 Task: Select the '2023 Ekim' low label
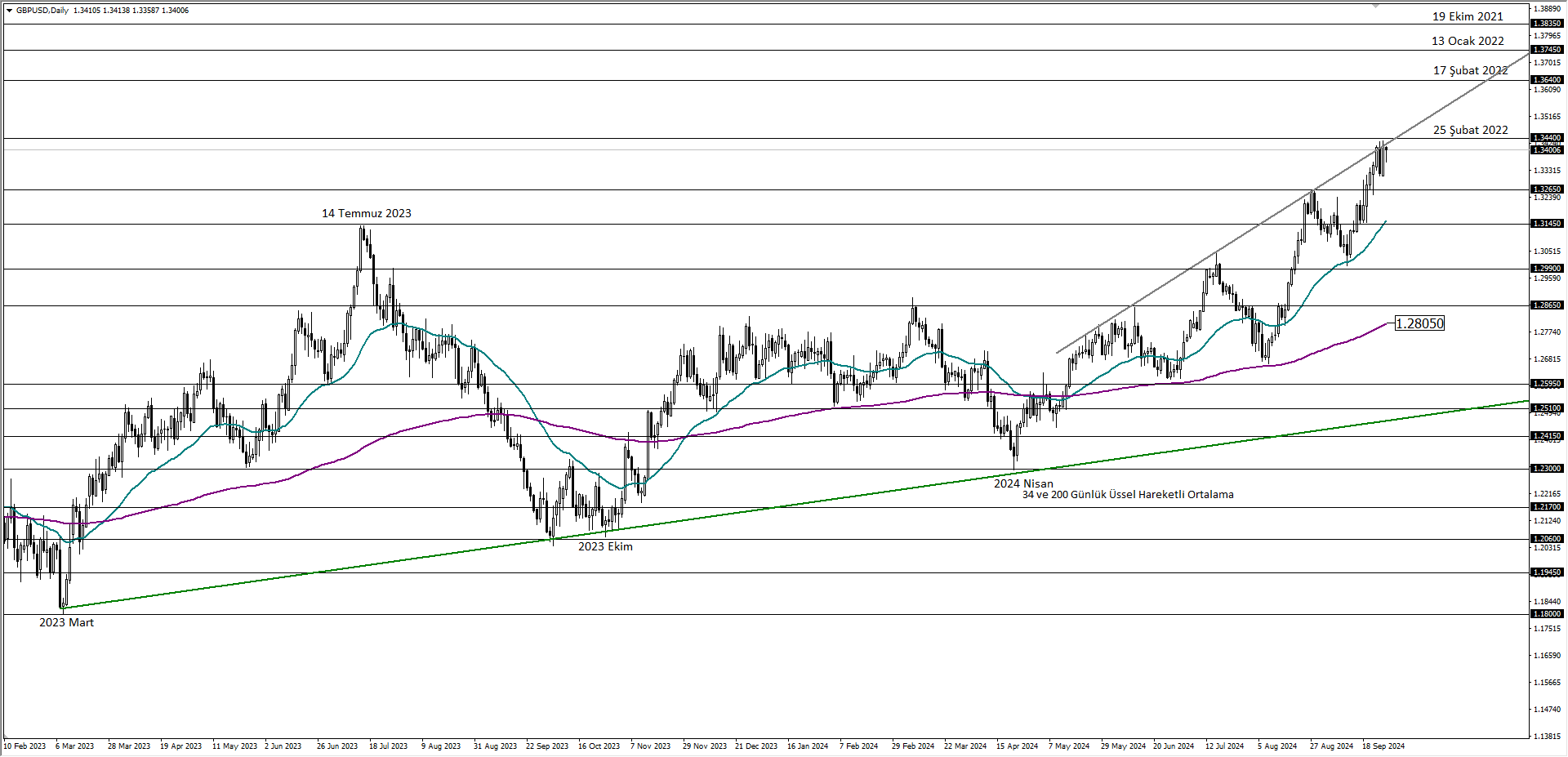point(605,546)
